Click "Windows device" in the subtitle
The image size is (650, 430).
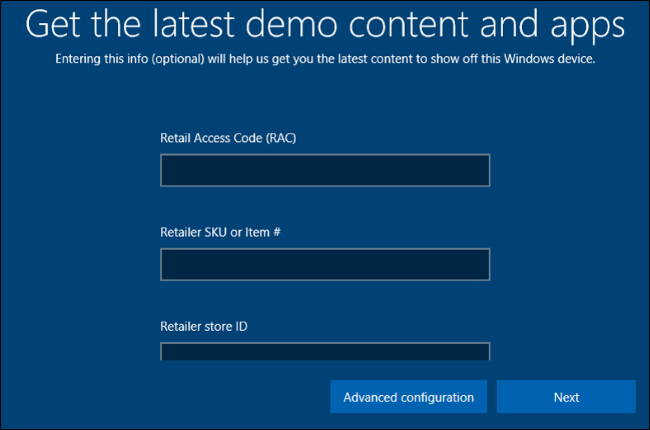[556, 59]
